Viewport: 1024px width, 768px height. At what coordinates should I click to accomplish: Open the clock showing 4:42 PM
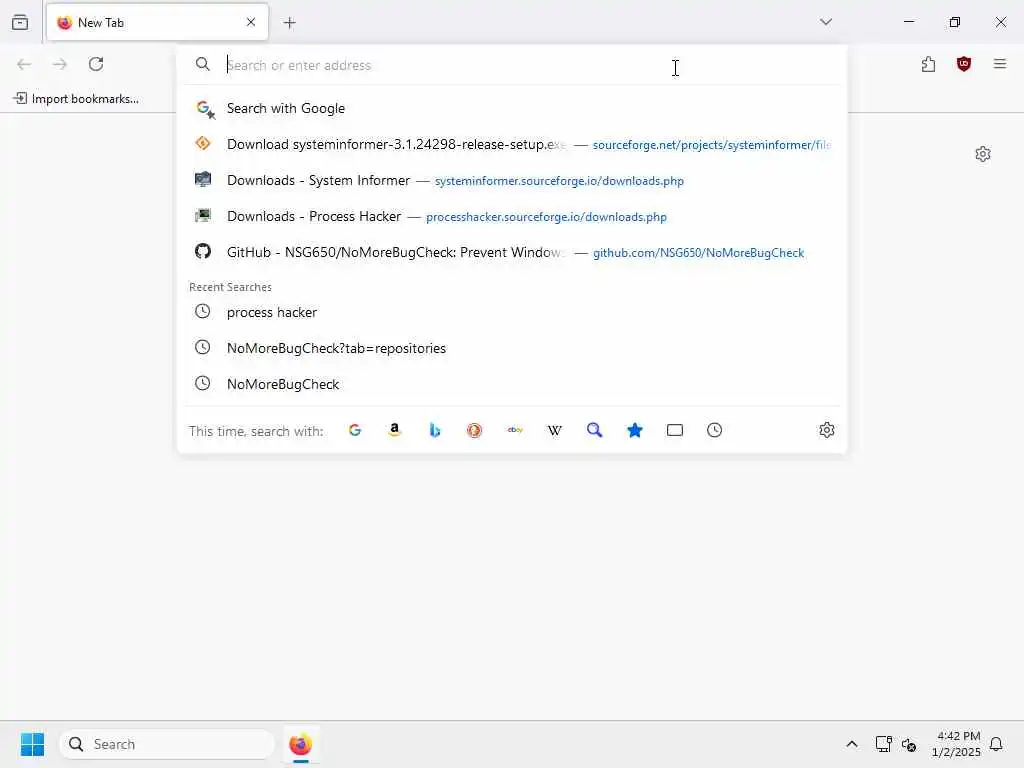(956, 744)
